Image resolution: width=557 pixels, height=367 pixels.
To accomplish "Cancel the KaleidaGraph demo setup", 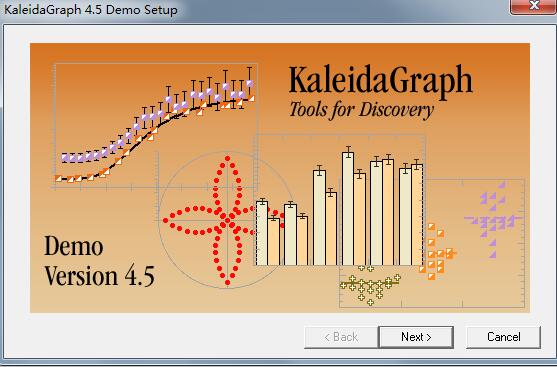I will pos(503,337).
